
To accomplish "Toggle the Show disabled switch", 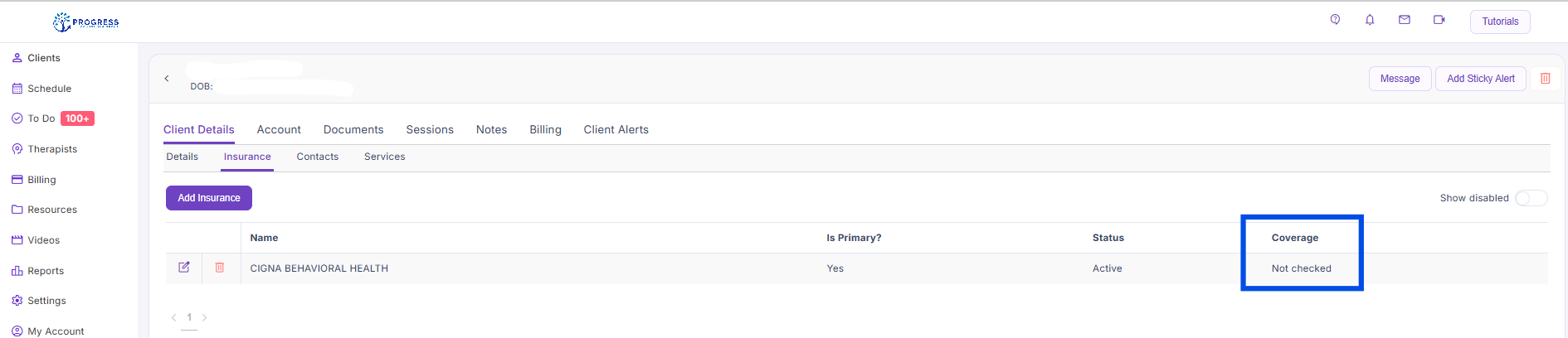I will click(x=1531, y=198).
